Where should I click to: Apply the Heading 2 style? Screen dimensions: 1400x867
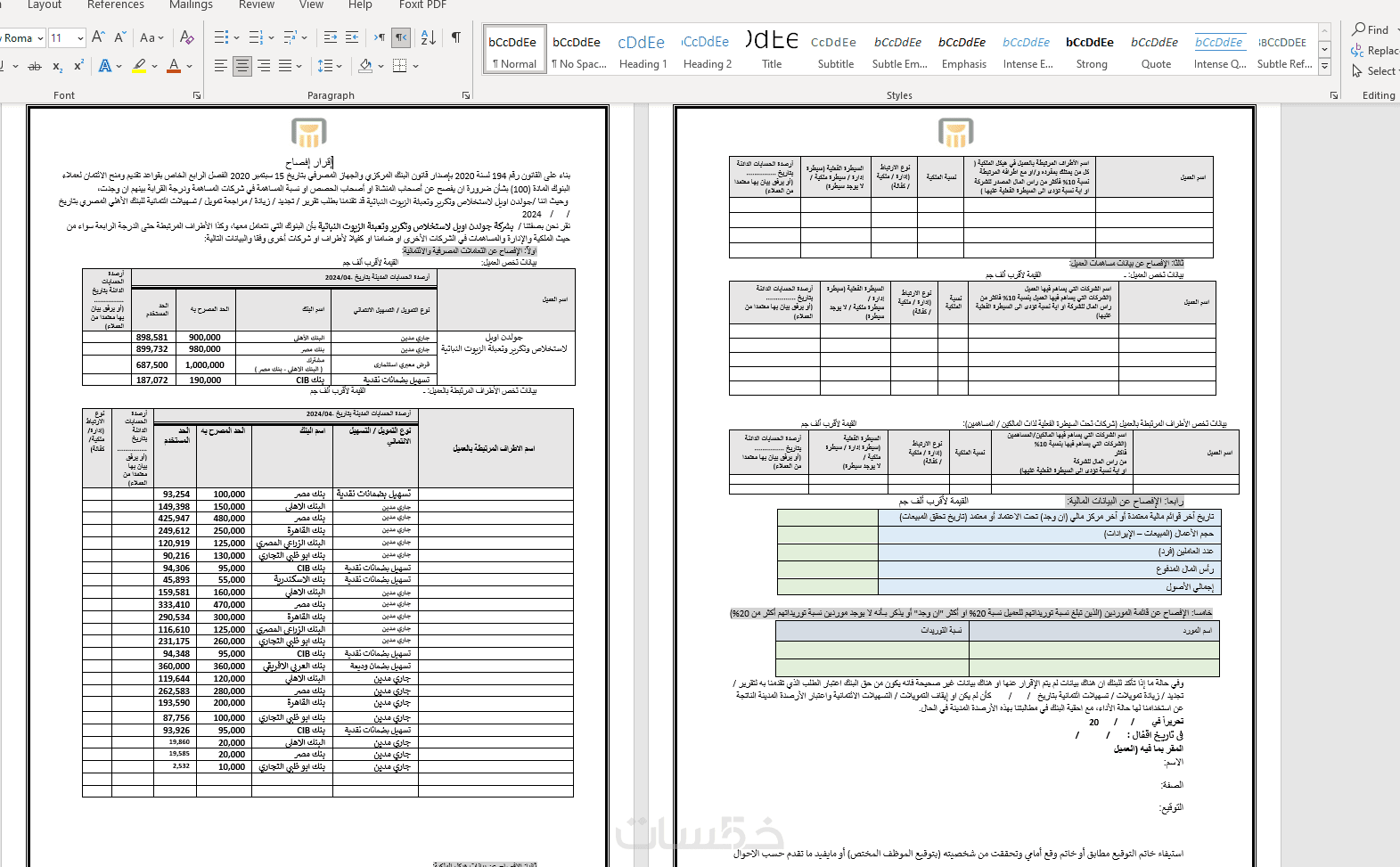pyautogui.click(x=707, y=50)
